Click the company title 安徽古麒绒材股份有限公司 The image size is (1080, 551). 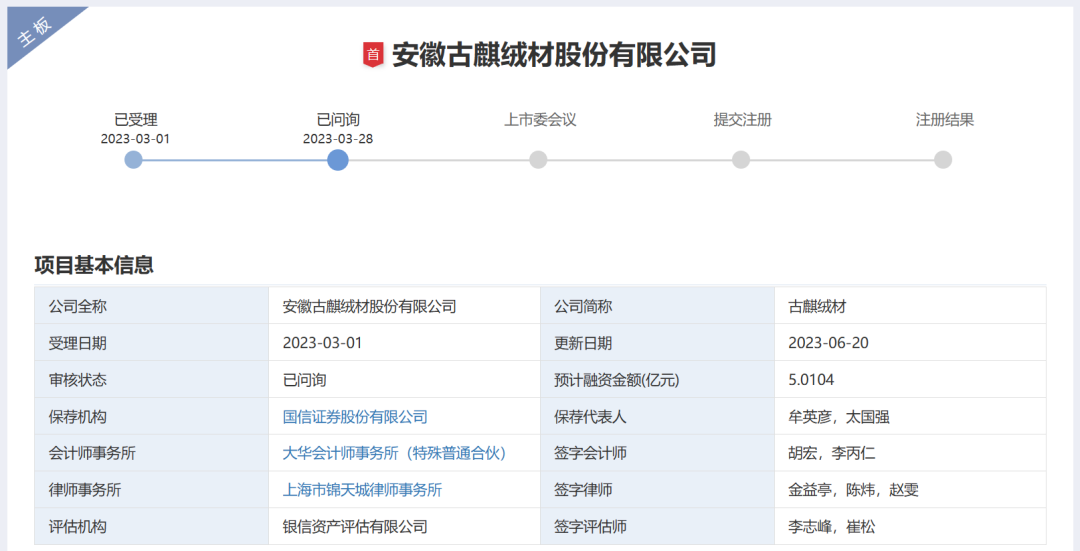click(x=554, y=55)
